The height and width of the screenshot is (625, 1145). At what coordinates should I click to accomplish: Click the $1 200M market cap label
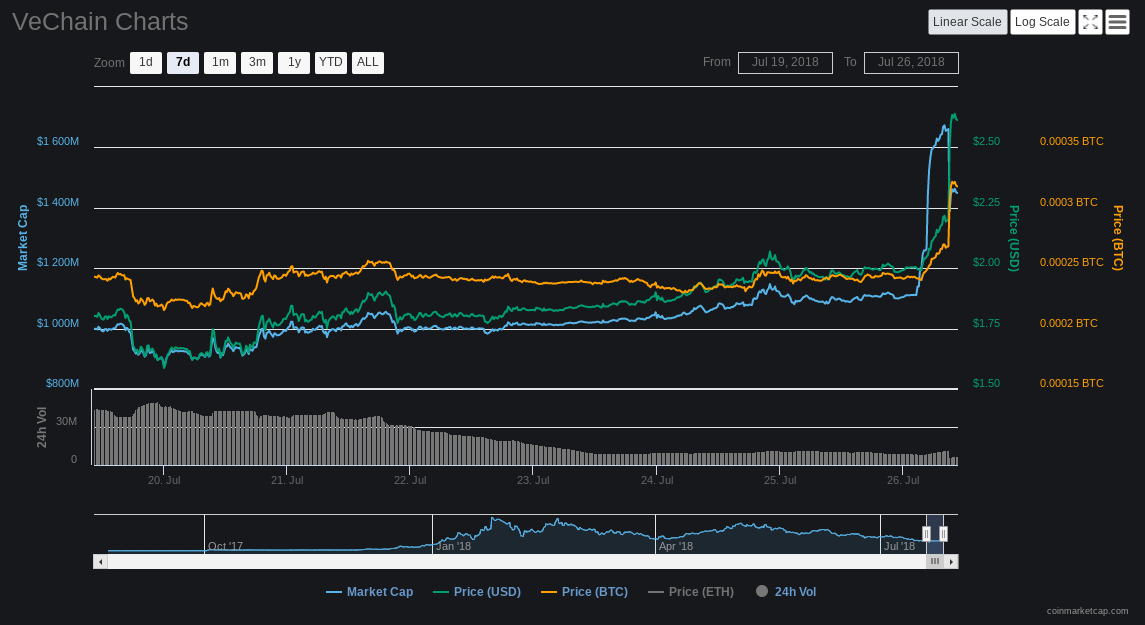pos(58,263)
